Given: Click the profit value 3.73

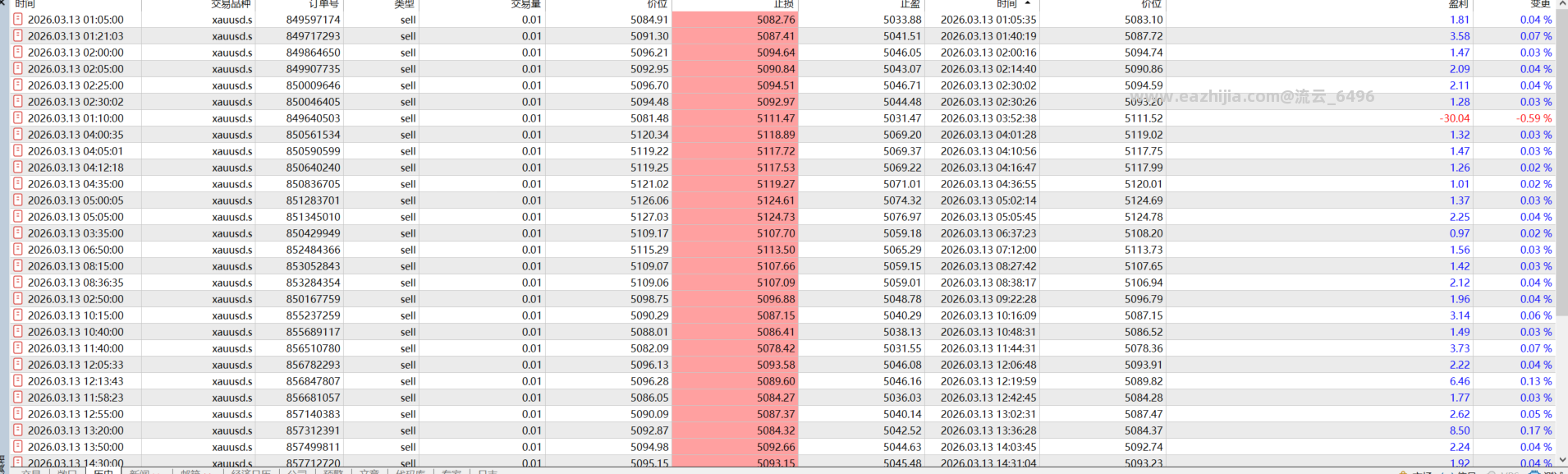Looking at the screenshot, I should pyautogui.click(x=1460, y=348).
